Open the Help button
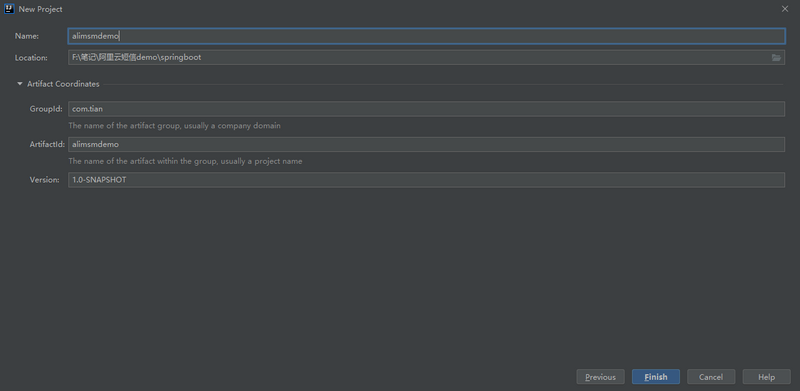The width and height of the screenshot is (800, 391). (766, 377)
